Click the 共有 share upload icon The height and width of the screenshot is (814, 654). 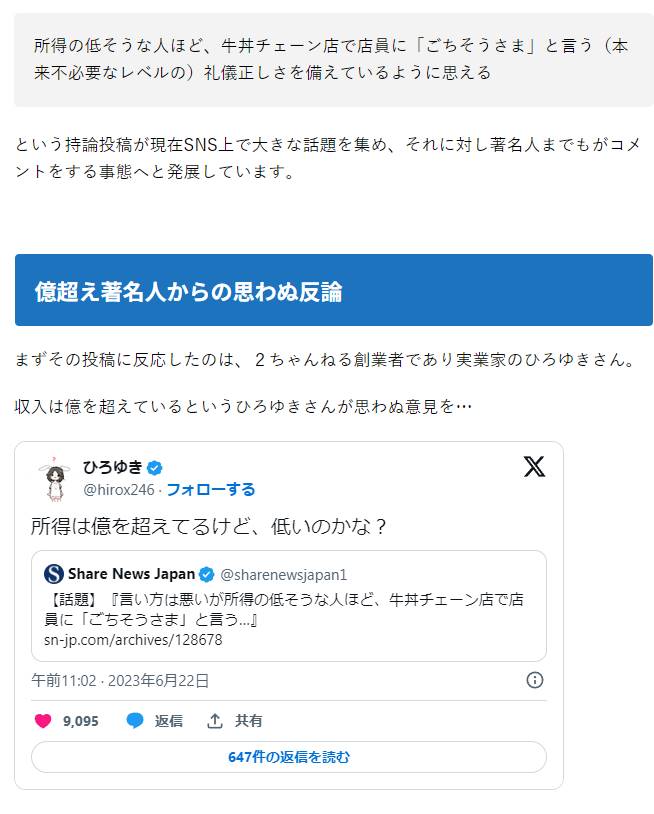pyautogui.click(x=215, y=721)
